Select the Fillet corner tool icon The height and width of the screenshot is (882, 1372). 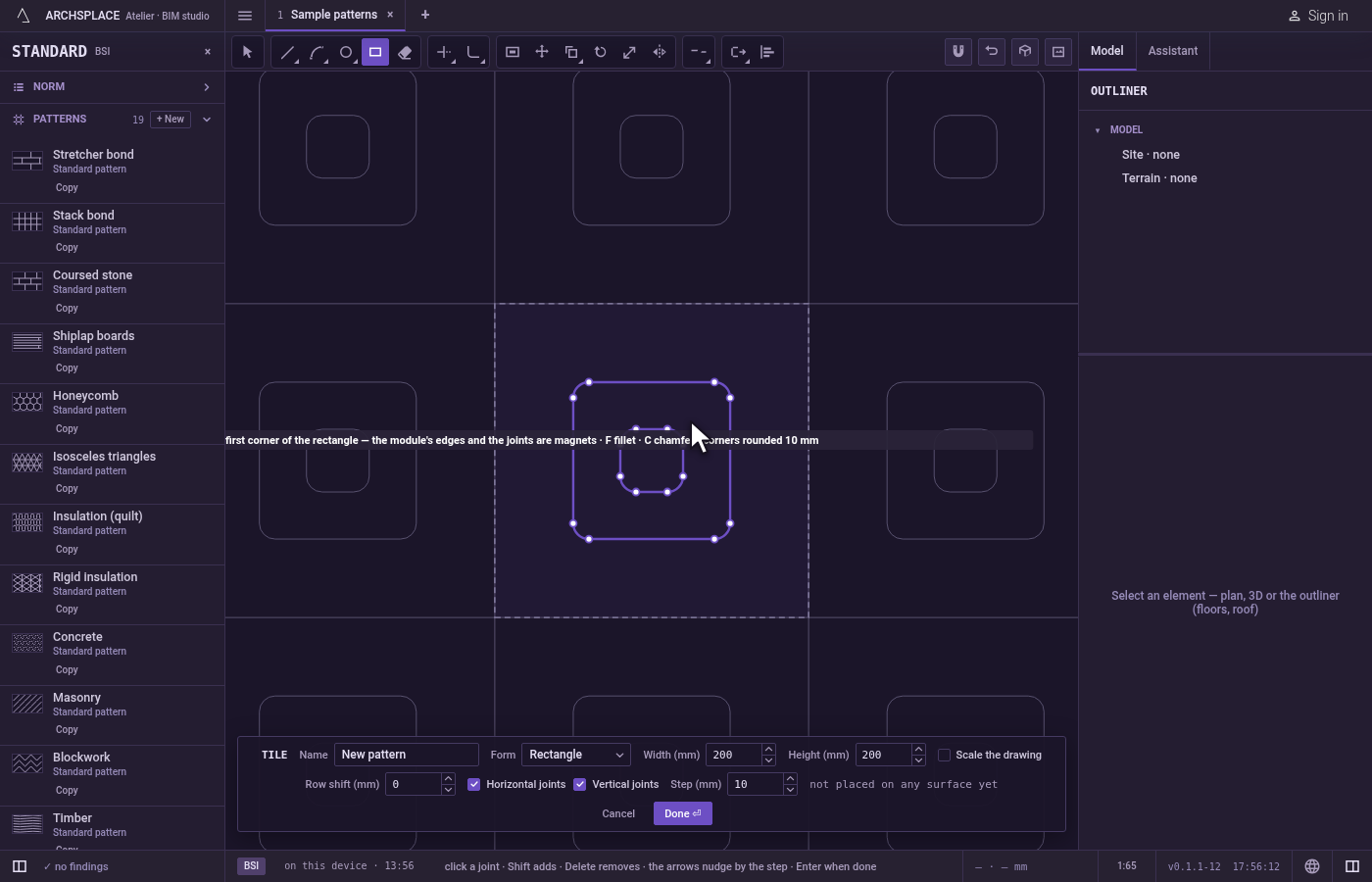point(473,52)
